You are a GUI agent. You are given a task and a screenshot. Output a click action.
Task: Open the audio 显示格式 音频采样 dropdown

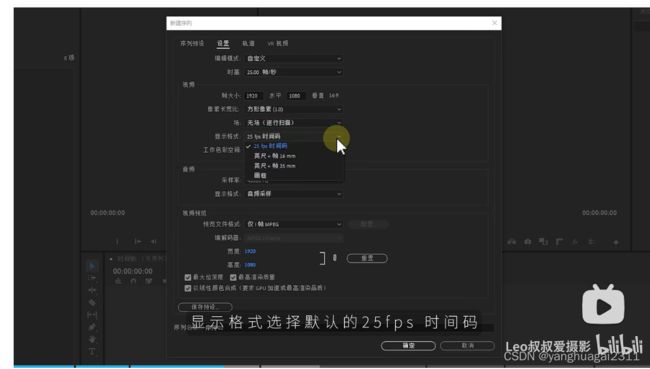coord(294,194)
